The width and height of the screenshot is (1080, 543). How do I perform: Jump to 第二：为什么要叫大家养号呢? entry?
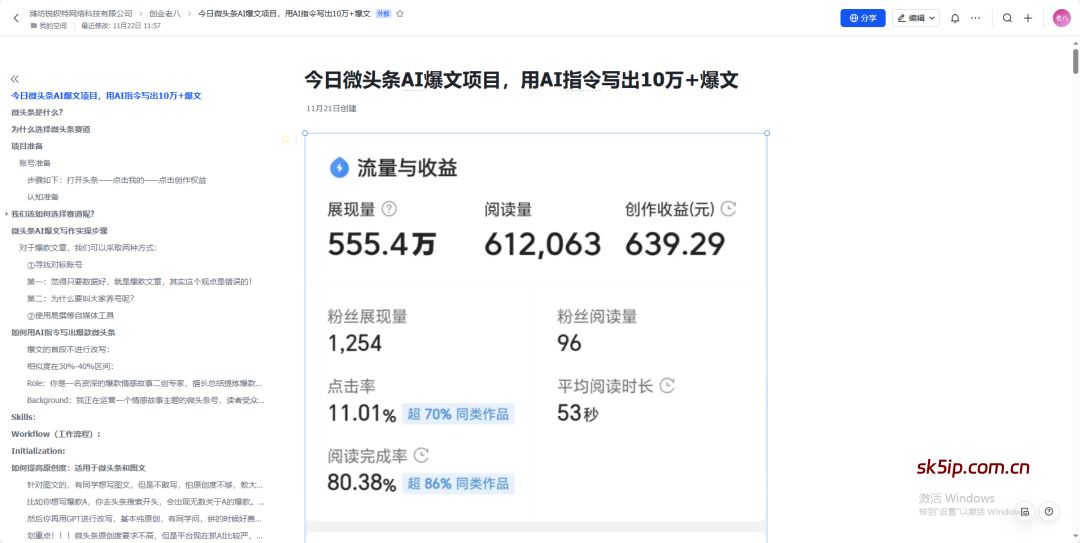point(81,298)
